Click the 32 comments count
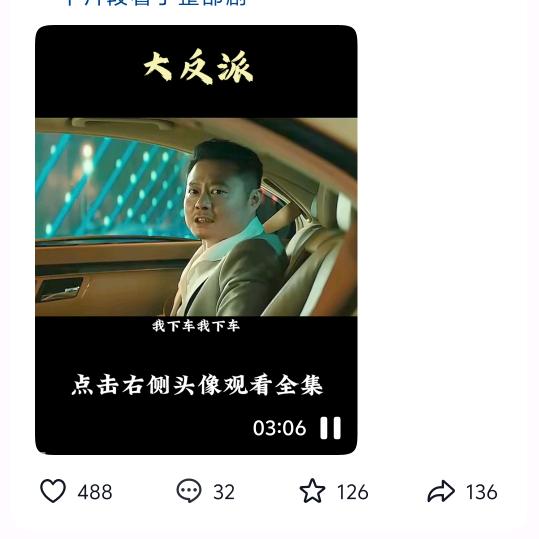 224,492
